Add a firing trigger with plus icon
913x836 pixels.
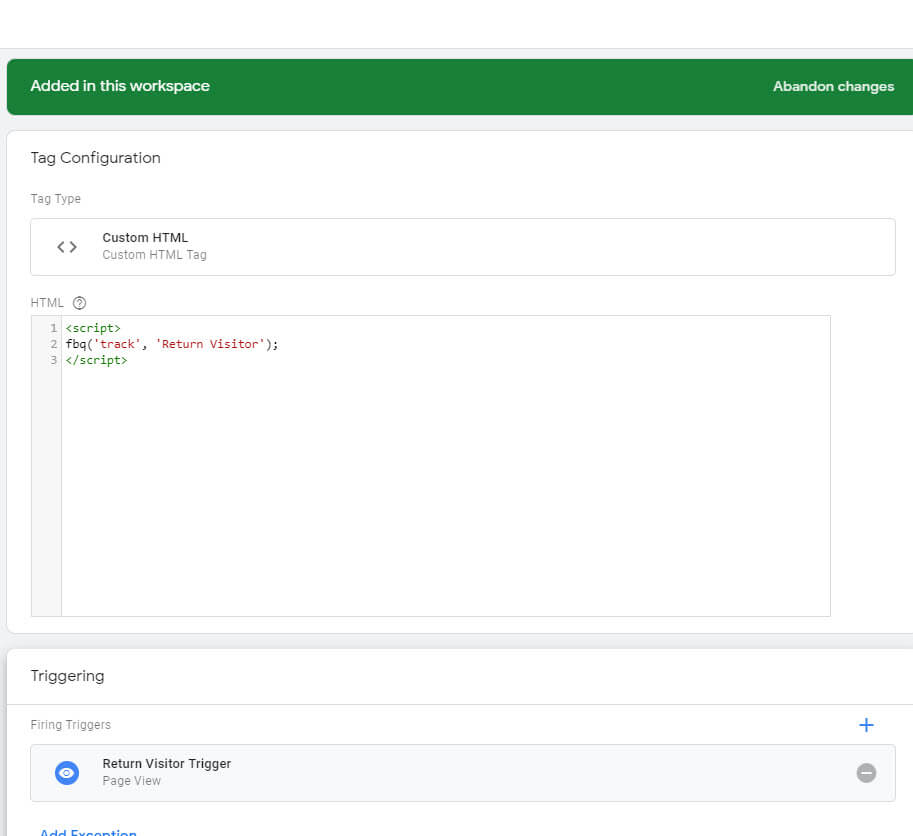[866, 725]
